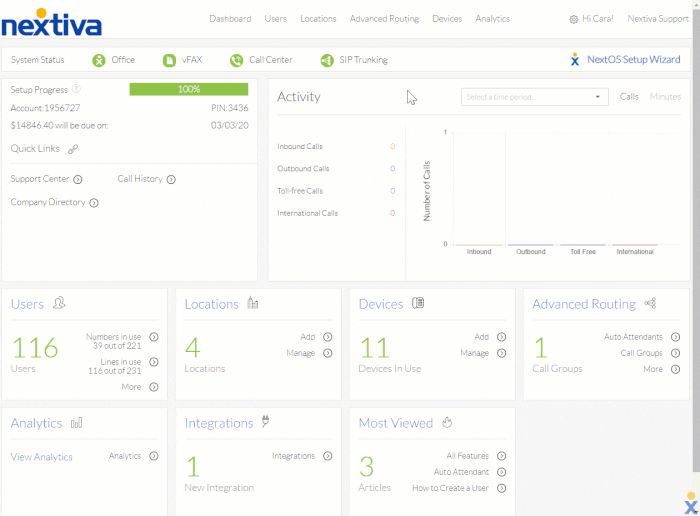Click the PIN:3436 text
Viewport: 700px width, 516px height.
[x=229, y=108]
